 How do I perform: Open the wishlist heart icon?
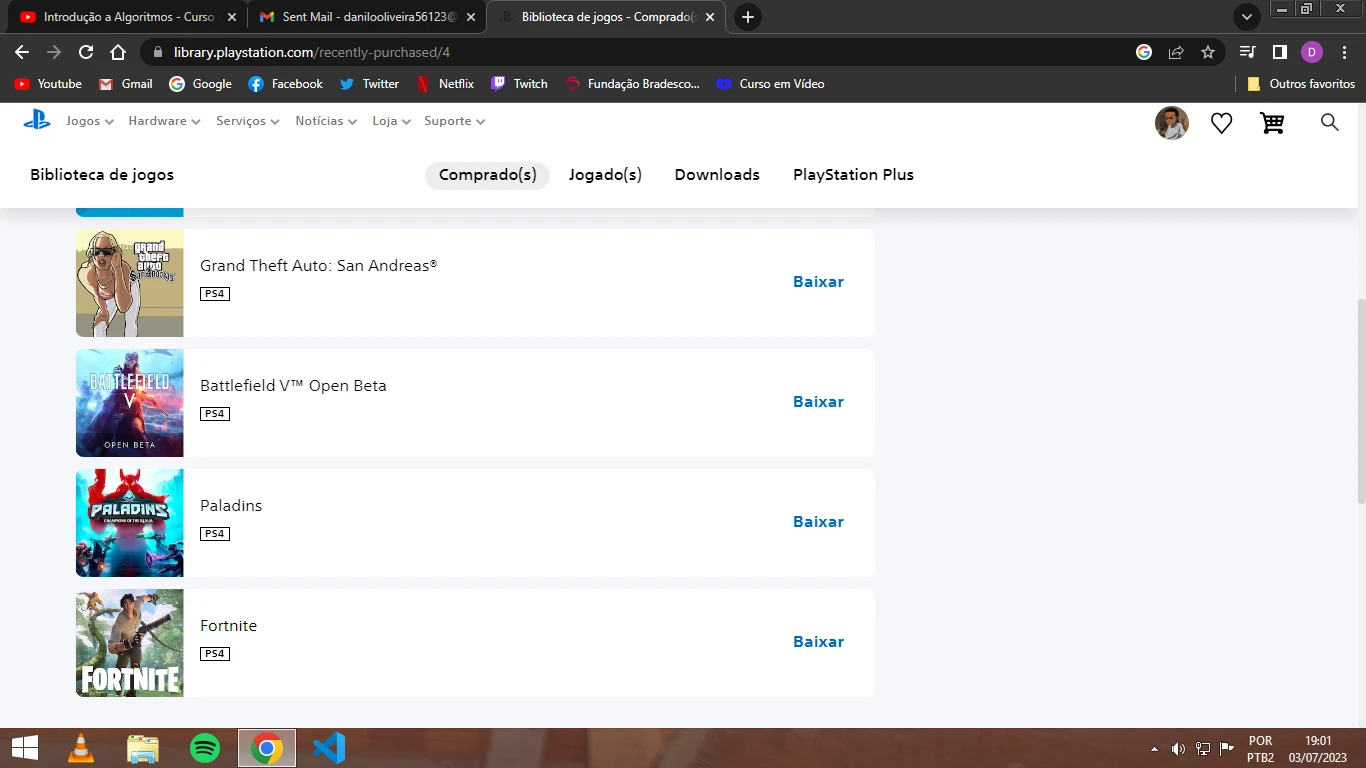point(1221,123)
